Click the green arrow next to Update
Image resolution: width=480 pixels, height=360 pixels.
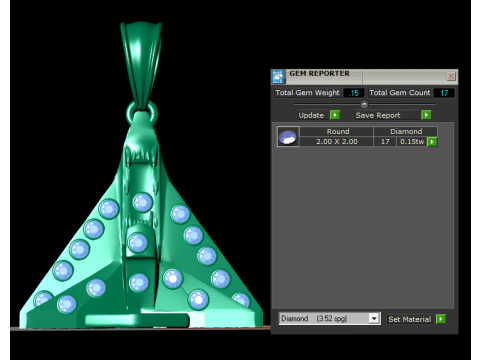(x=335, y=115)
